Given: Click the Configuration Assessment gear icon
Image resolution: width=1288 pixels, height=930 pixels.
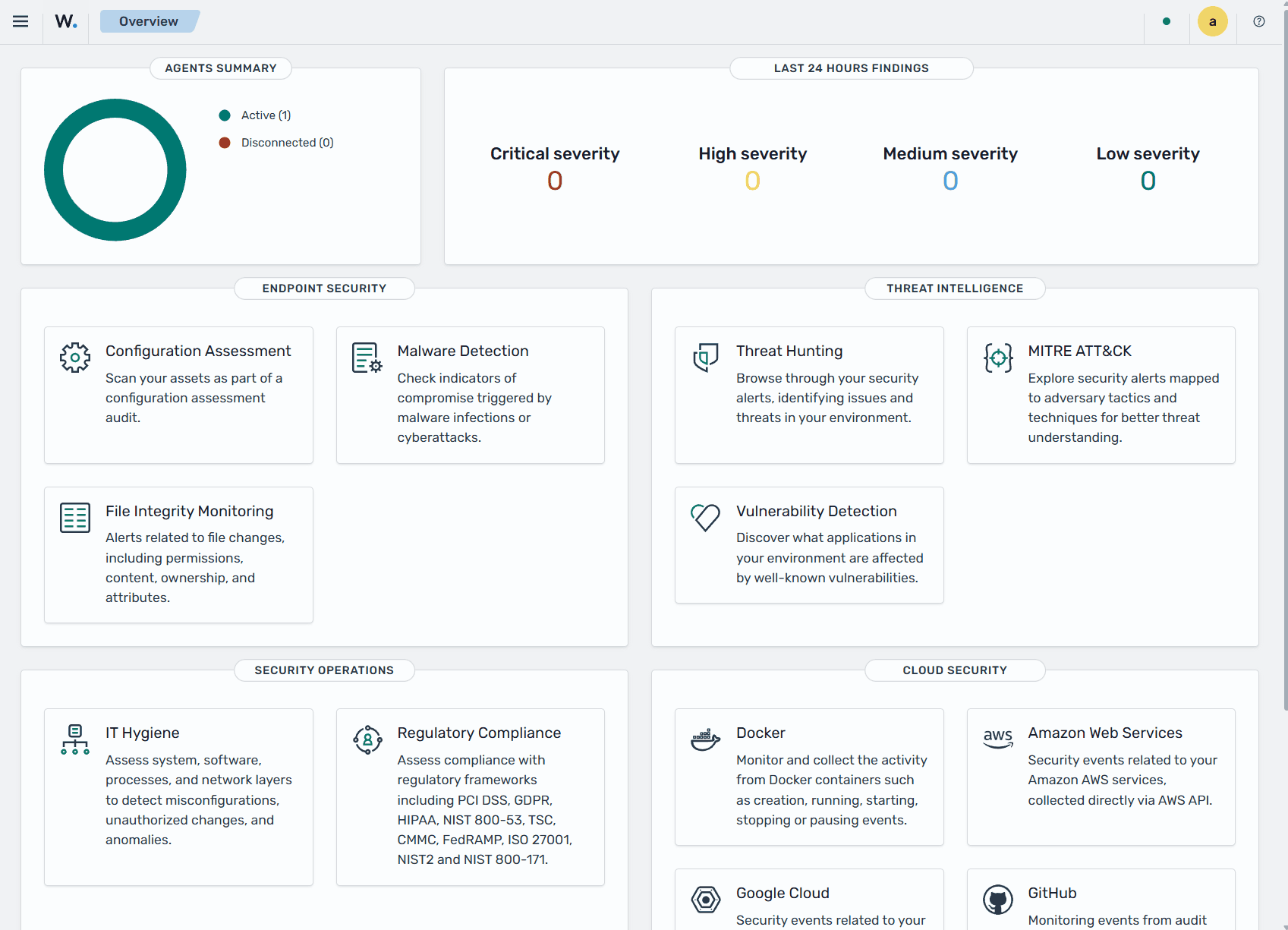Looking at the screenshot, I should click(75, 358).
